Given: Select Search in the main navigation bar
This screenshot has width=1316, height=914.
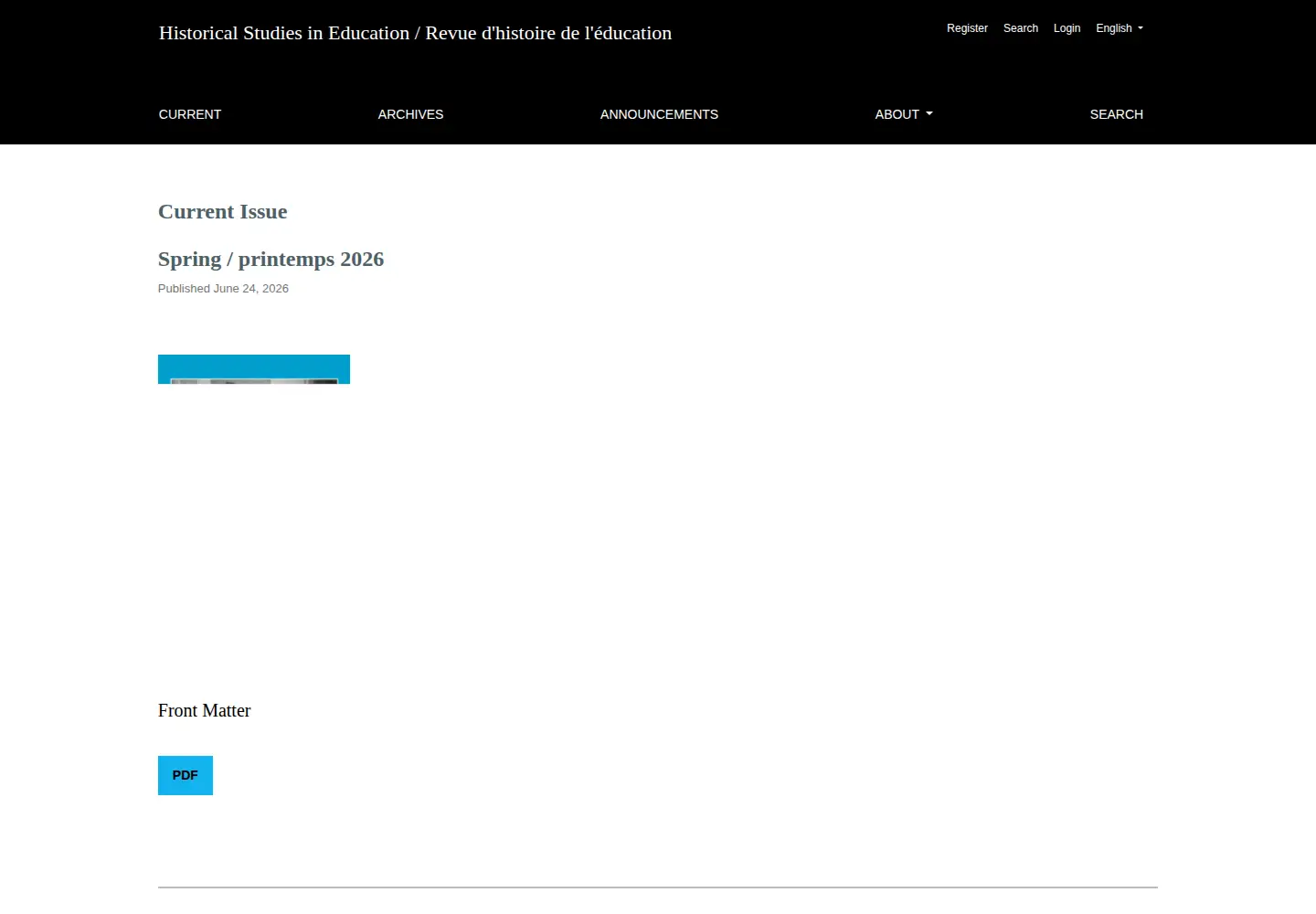Looking at the screenshot, I should [1116, 114].
